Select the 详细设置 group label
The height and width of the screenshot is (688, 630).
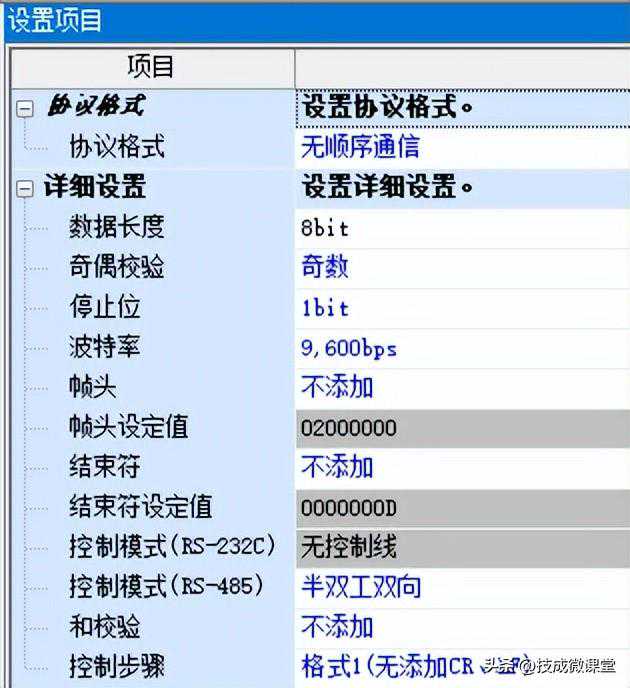(x=94, y=188)
